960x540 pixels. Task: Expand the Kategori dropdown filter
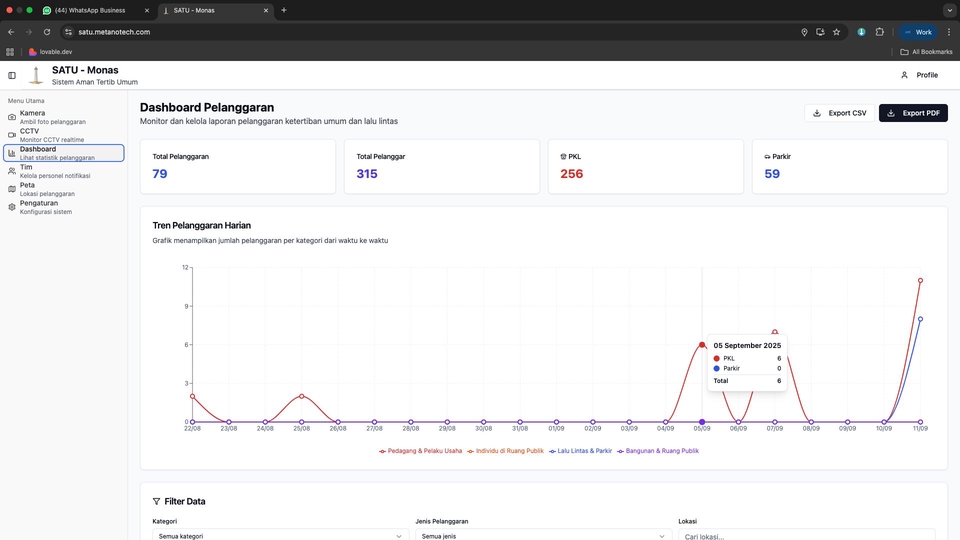[279, 536]
